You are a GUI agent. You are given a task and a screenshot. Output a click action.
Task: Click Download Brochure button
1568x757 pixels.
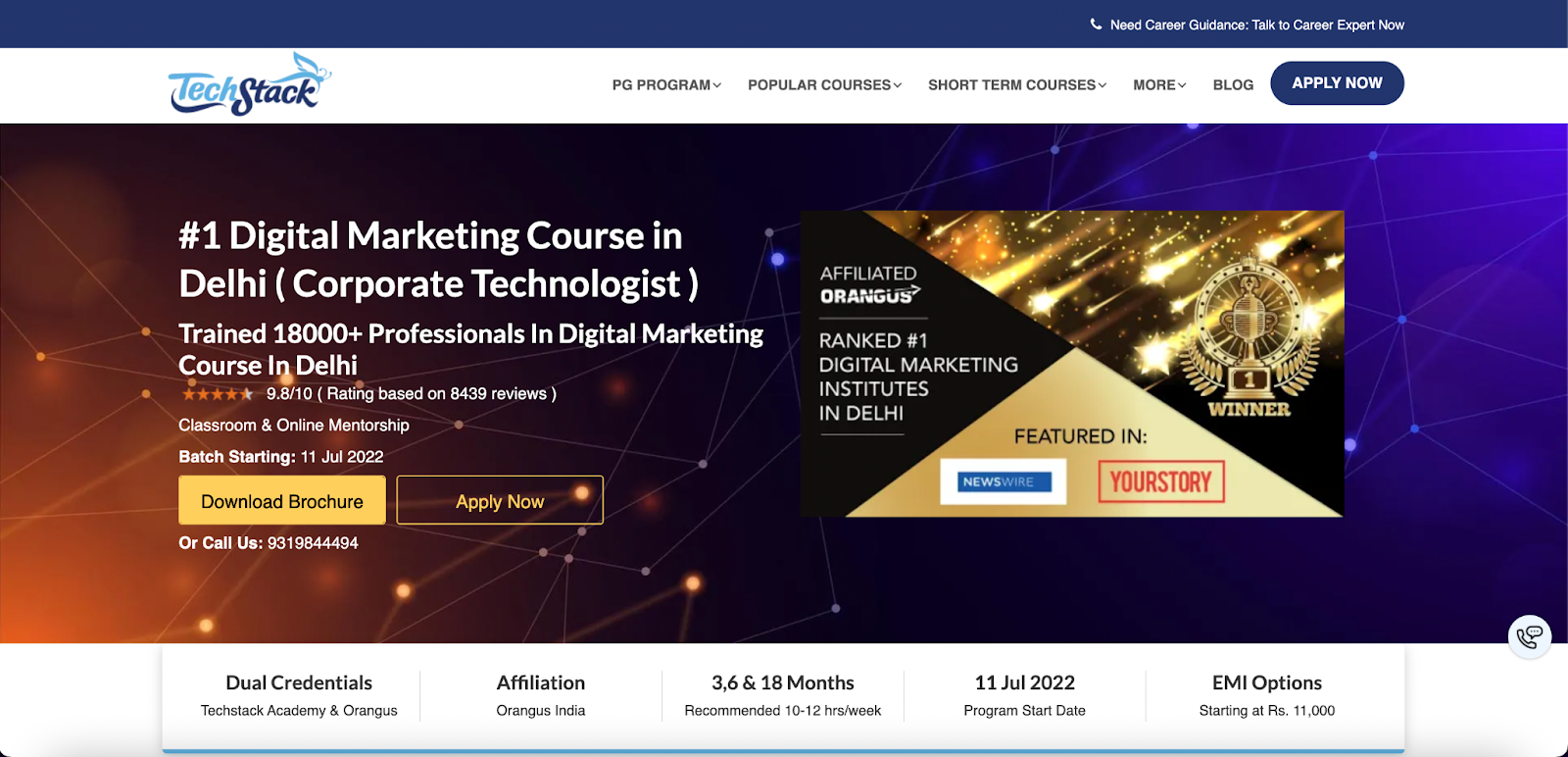point(282,501)
